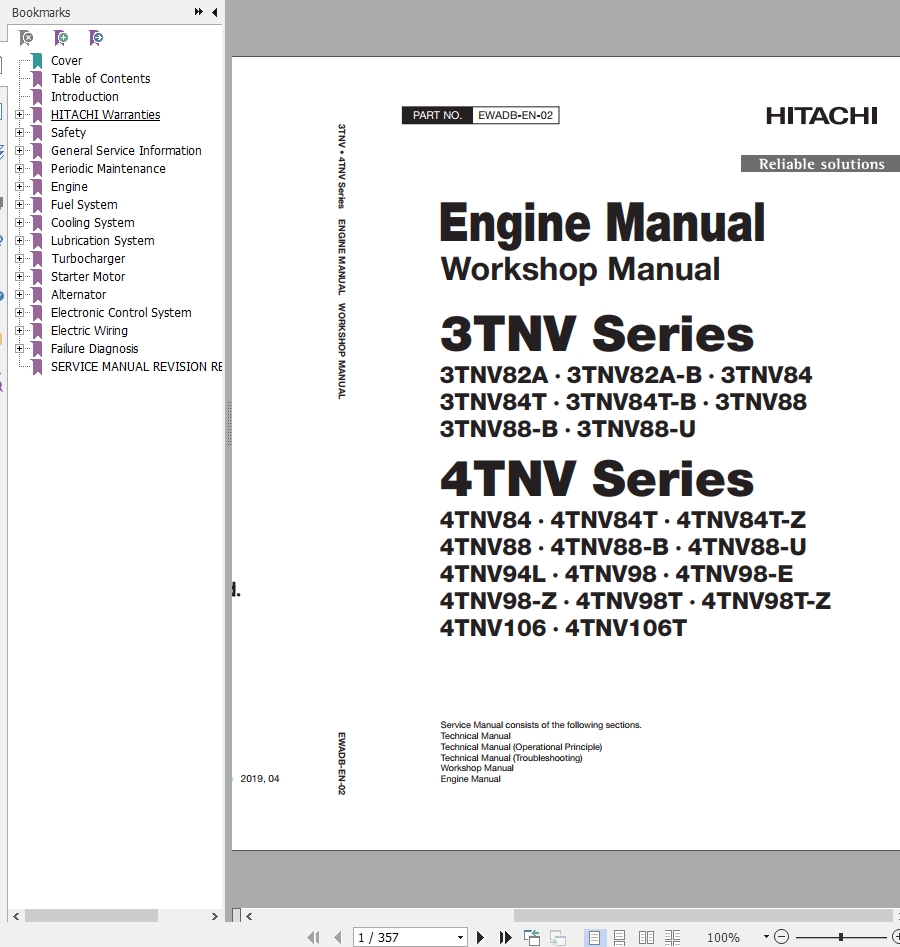Expand the Safety bookmark
The height and width of the screenshot is (947, 900).
tap(19, 133)
